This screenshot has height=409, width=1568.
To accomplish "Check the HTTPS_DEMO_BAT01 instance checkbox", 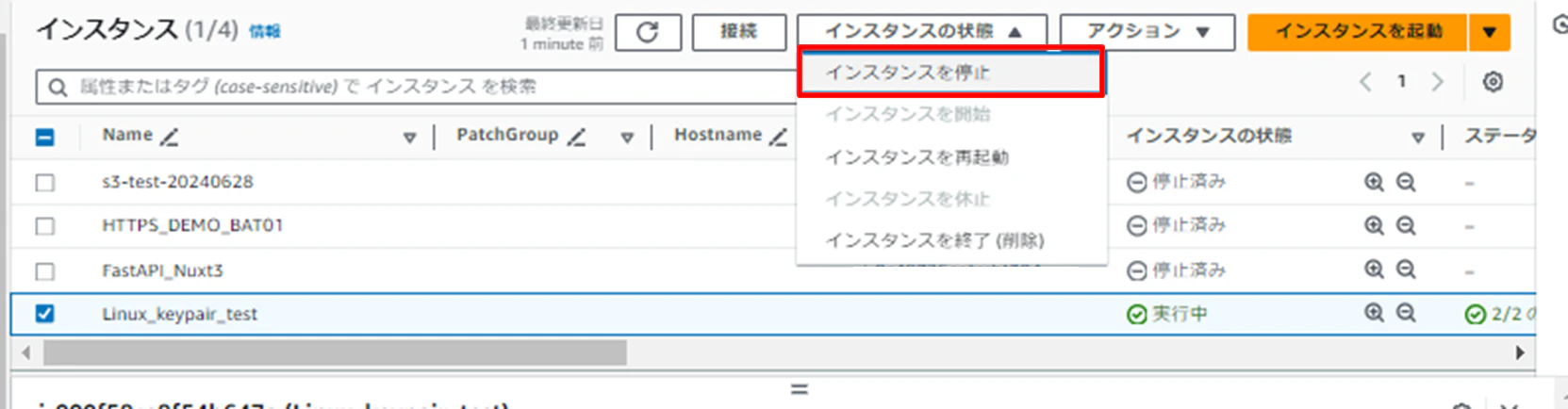I will (44, 226).
